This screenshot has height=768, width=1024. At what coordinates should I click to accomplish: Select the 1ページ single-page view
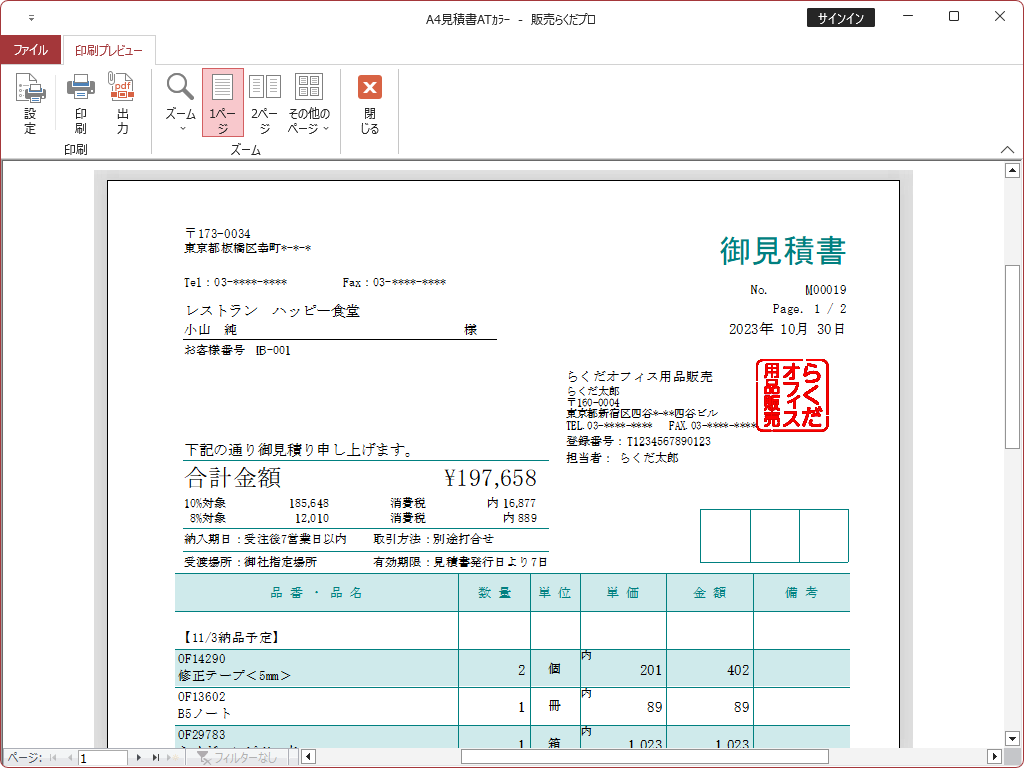223,103
